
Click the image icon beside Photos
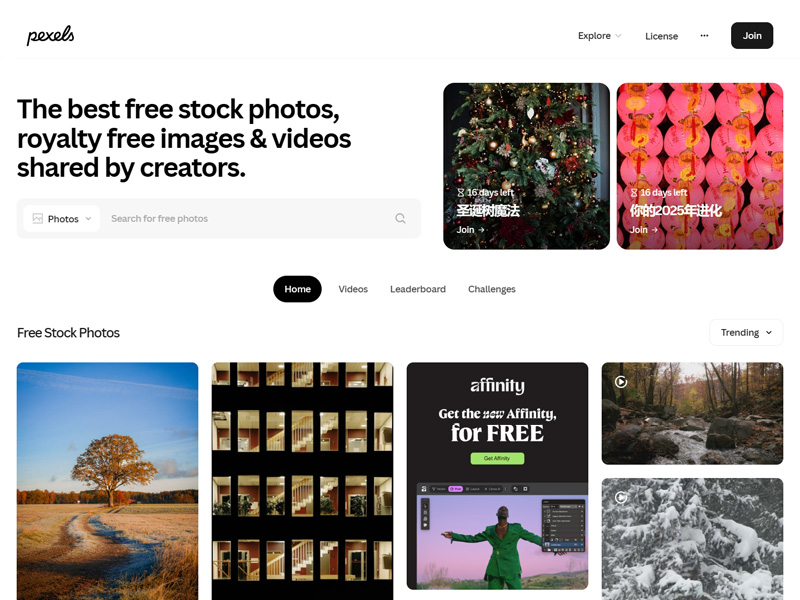[37, 218]
